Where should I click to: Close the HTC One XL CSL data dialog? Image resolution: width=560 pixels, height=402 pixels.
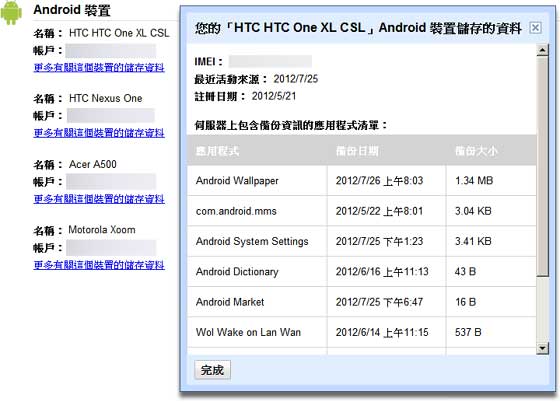[x=535, y=27]
